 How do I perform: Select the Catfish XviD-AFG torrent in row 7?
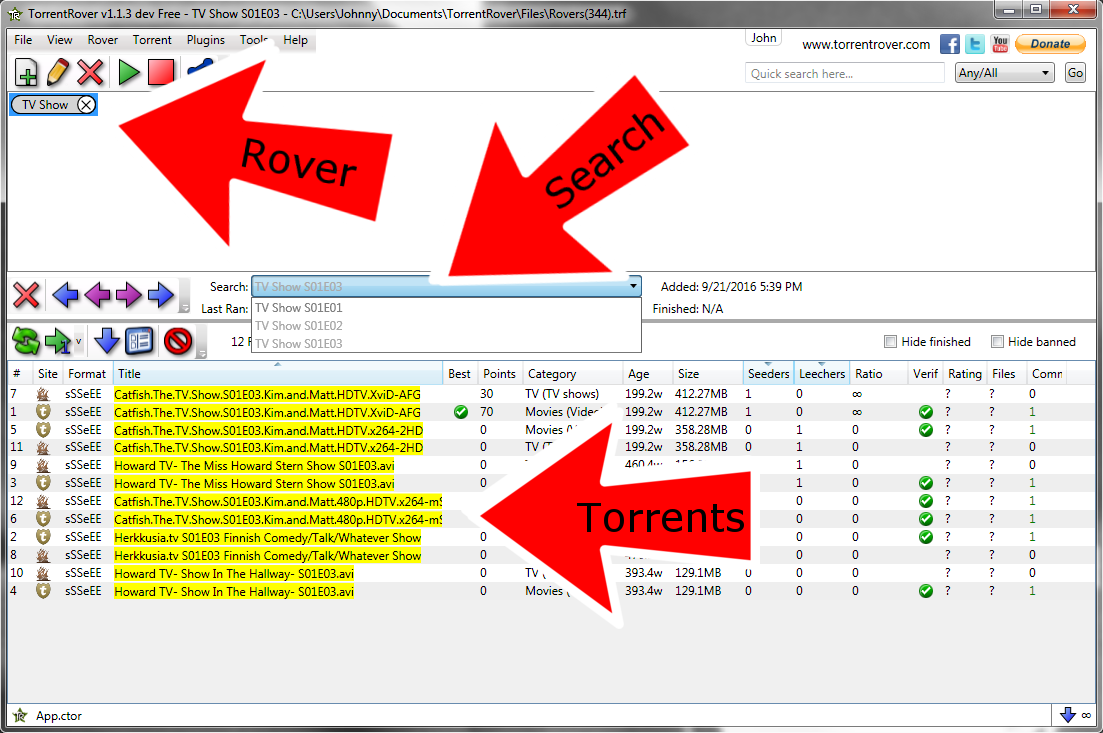coord(267,394)
